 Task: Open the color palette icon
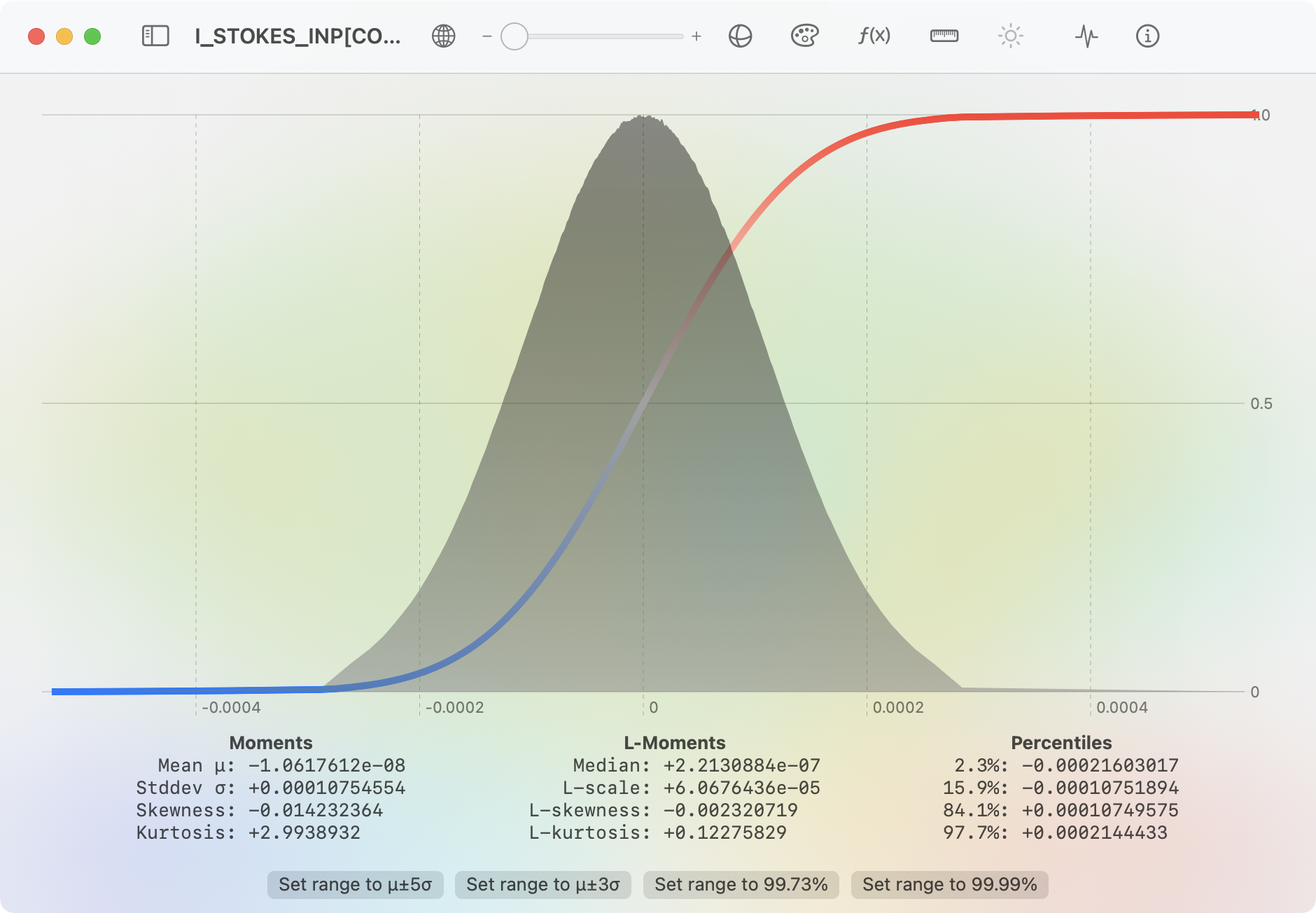tap(804, 36)
